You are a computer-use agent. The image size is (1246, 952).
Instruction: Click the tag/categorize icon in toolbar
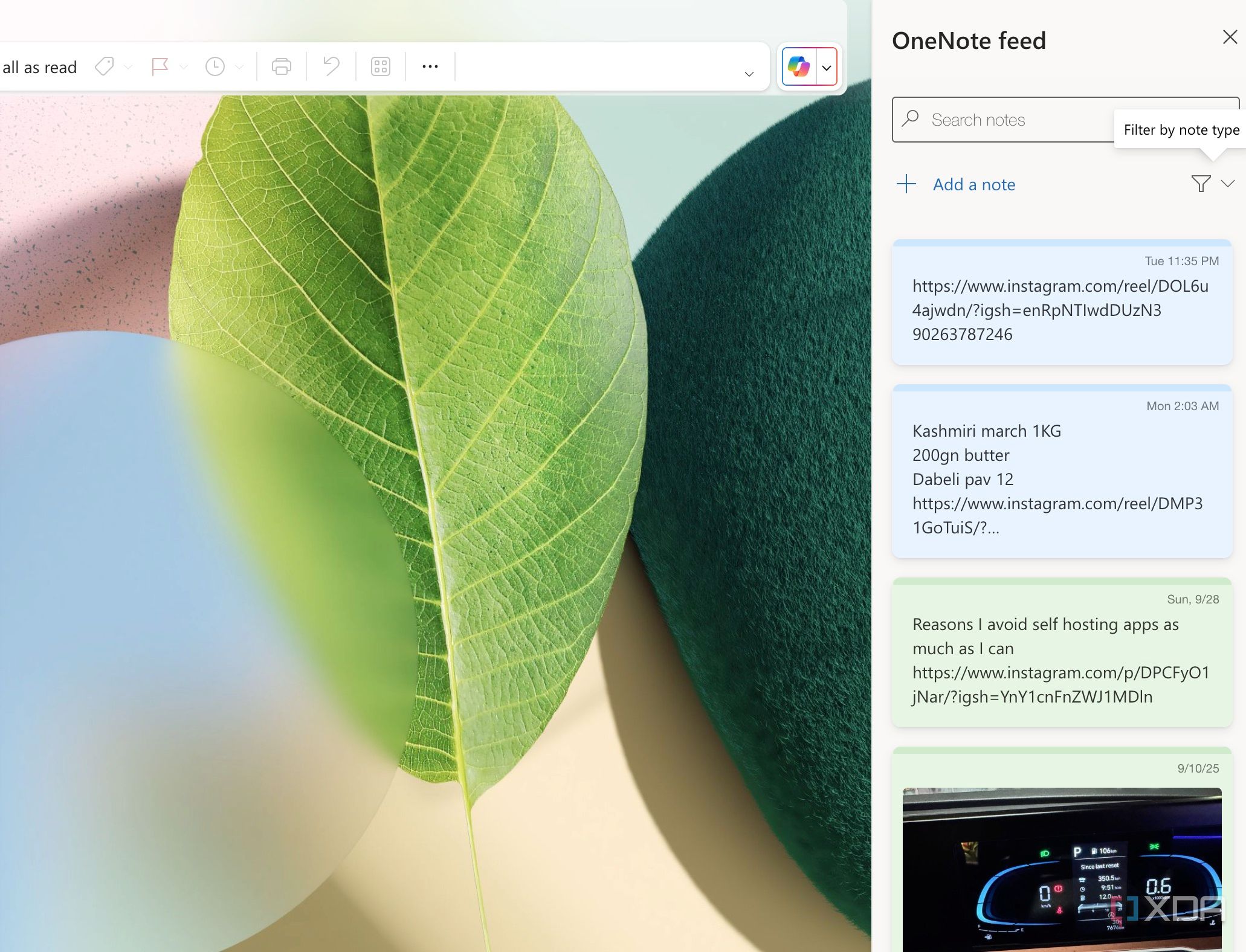[x=105, y=66]
